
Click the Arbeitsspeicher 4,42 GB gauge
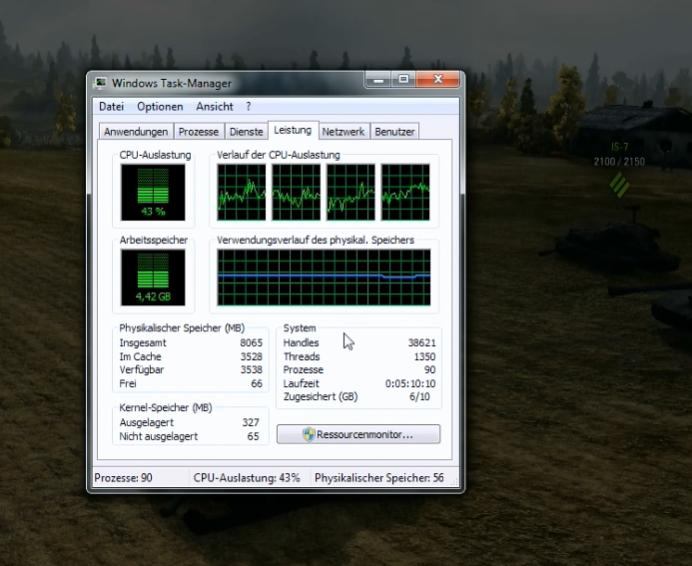153,278
